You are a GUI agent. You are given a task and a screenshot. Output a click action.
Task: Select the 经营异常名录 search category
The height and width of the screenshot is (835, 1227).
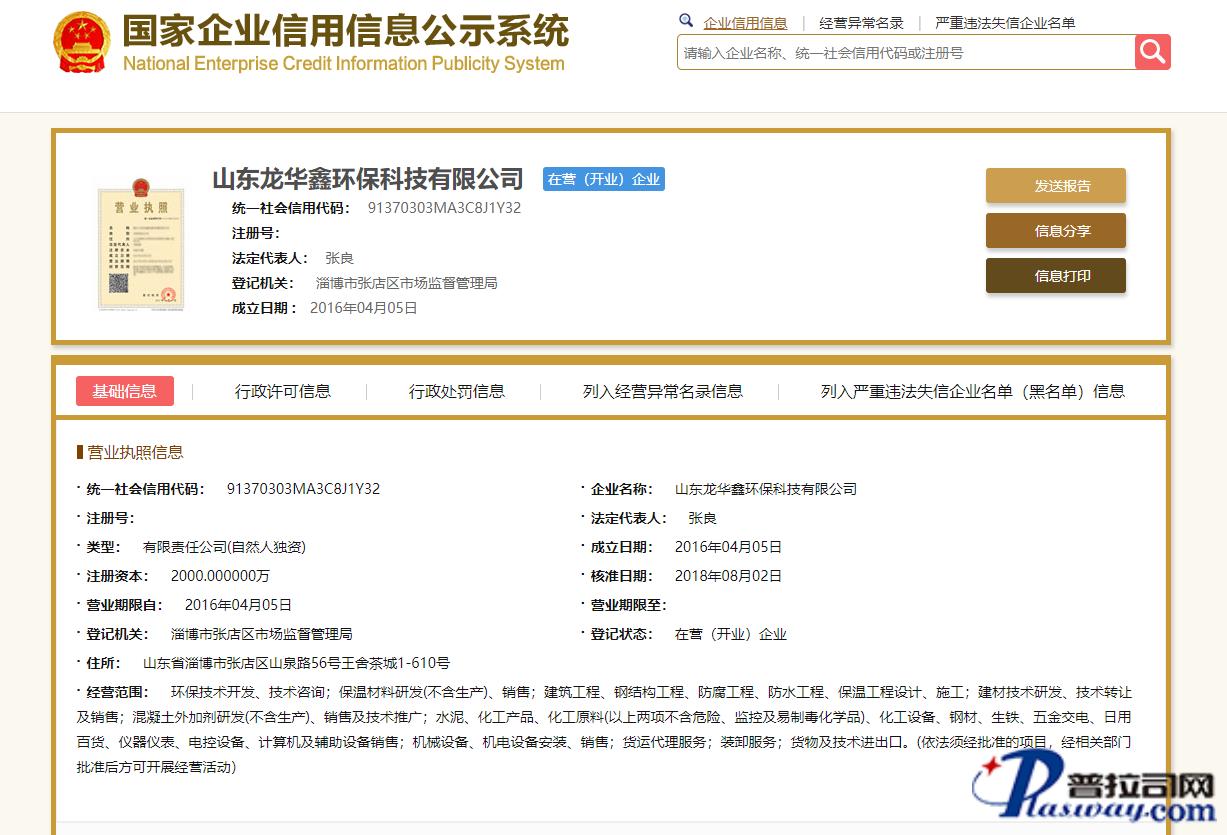point(861,23)
